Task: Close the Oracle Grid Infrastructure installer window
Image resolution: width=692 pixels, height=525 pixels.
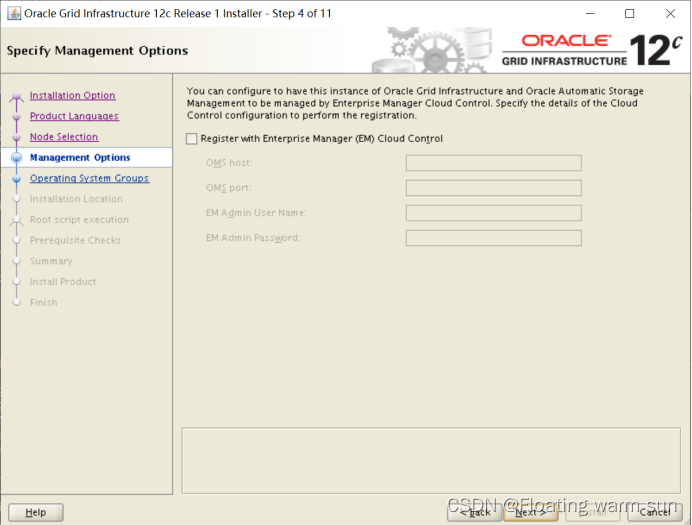Action: (670, 14)
